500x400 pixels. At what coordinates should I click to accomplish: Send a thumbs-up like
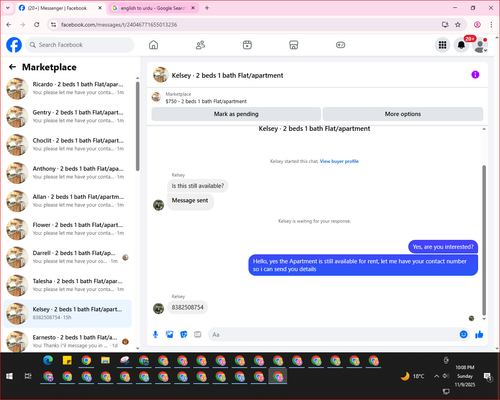(x=479, y=334)
